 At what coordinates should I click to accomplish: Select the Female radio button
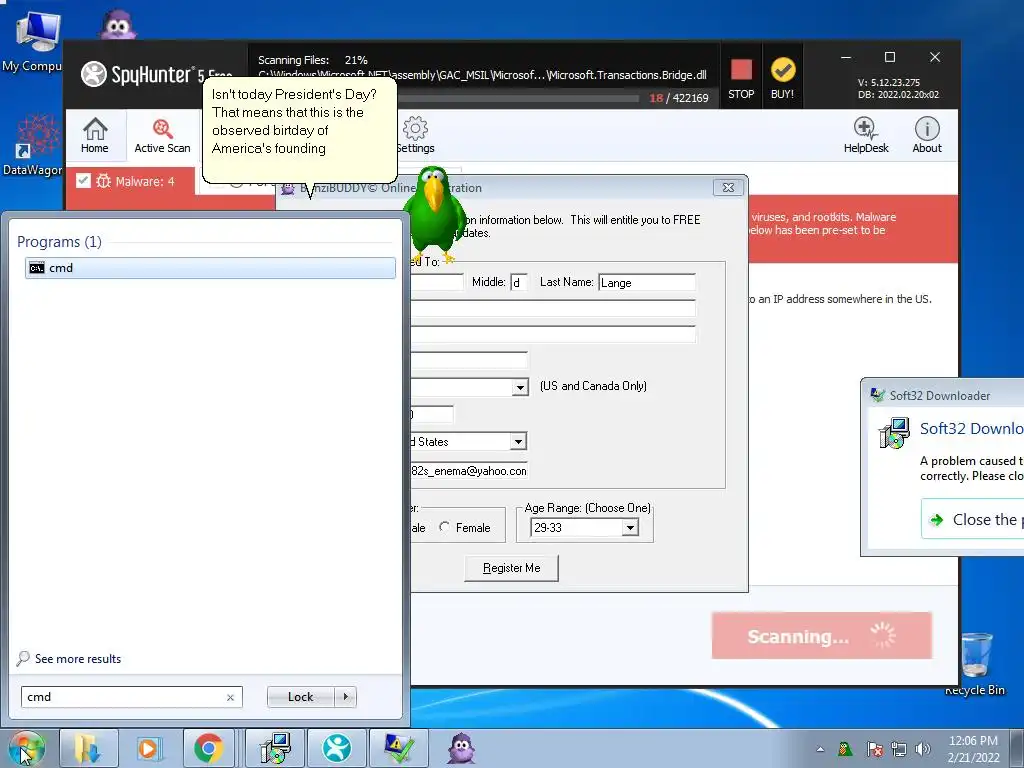click(x=444, y=527)
